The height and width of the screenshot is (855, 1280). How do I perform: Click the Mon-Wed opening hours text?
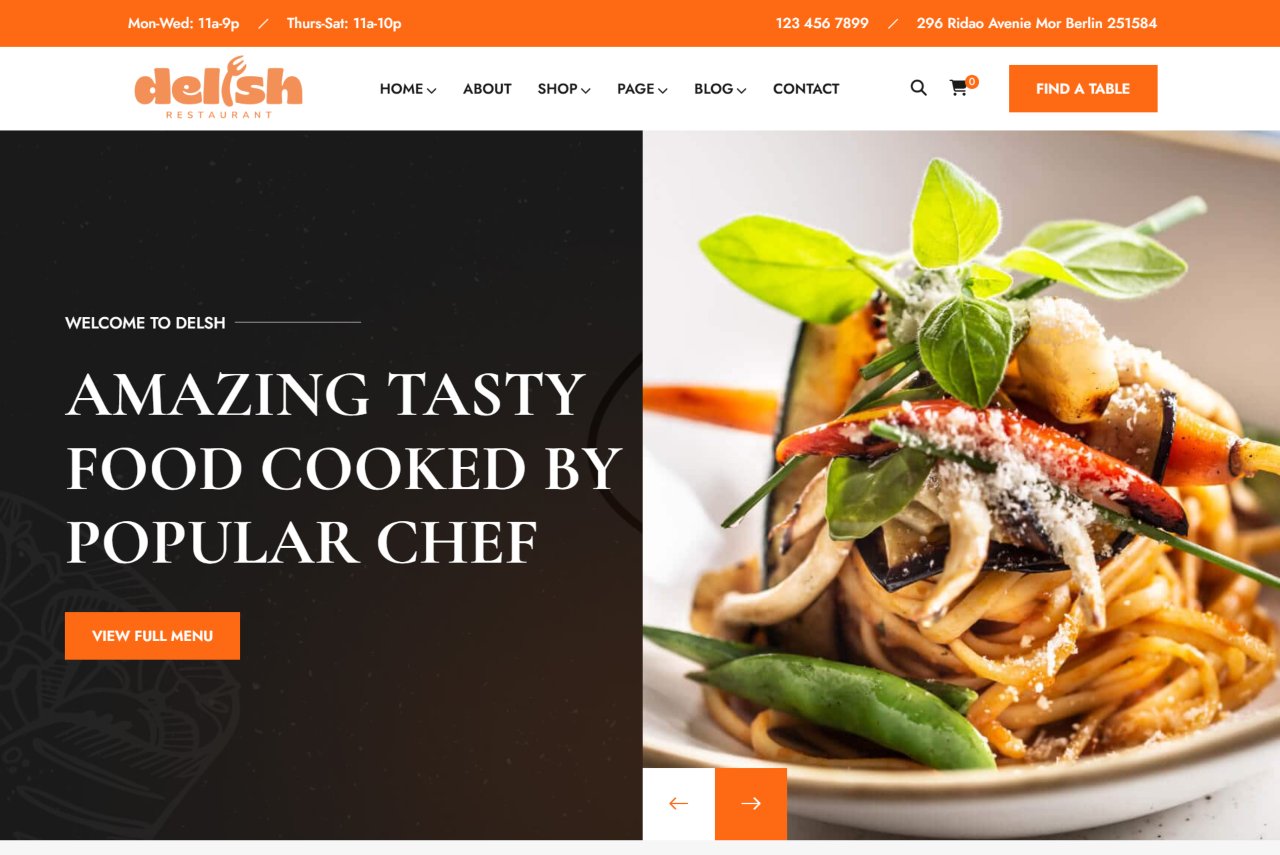(184, 23)
